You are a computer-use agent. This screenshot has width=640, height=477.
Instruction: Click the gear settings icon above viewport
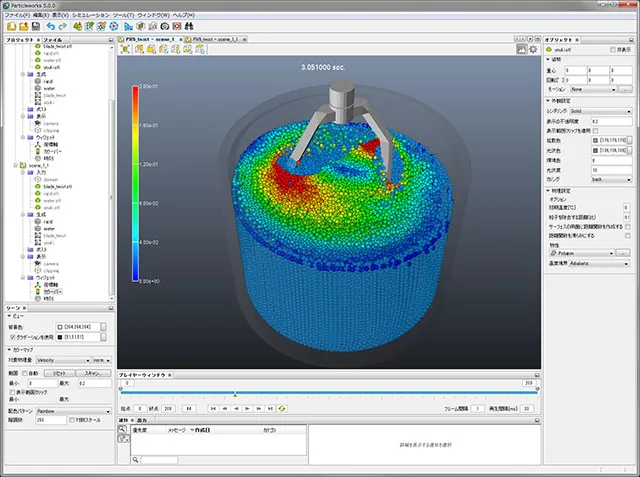[533, 49]
